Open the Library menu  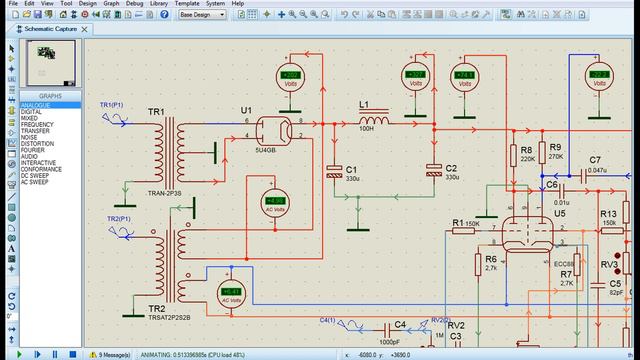(x=159, y=3)
